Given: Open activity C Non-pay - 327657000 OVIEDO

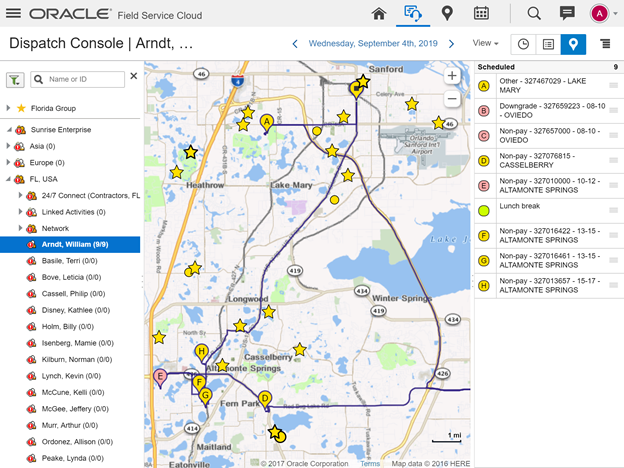Looking at the screenshot, I should click(549, 136).
